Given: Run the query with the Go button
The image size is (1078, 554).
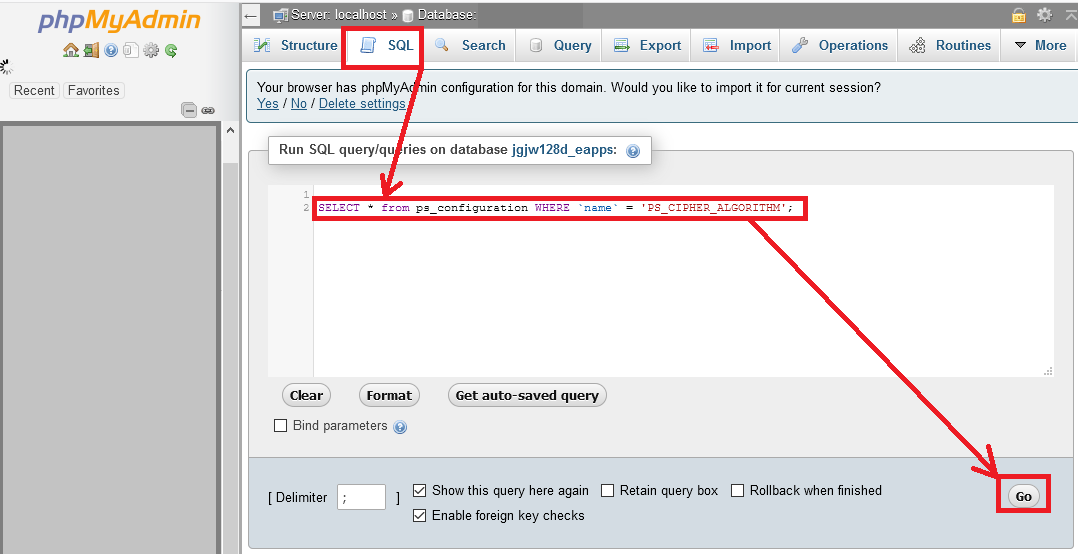Looking at the screenshot, I should pos(1024,496).
